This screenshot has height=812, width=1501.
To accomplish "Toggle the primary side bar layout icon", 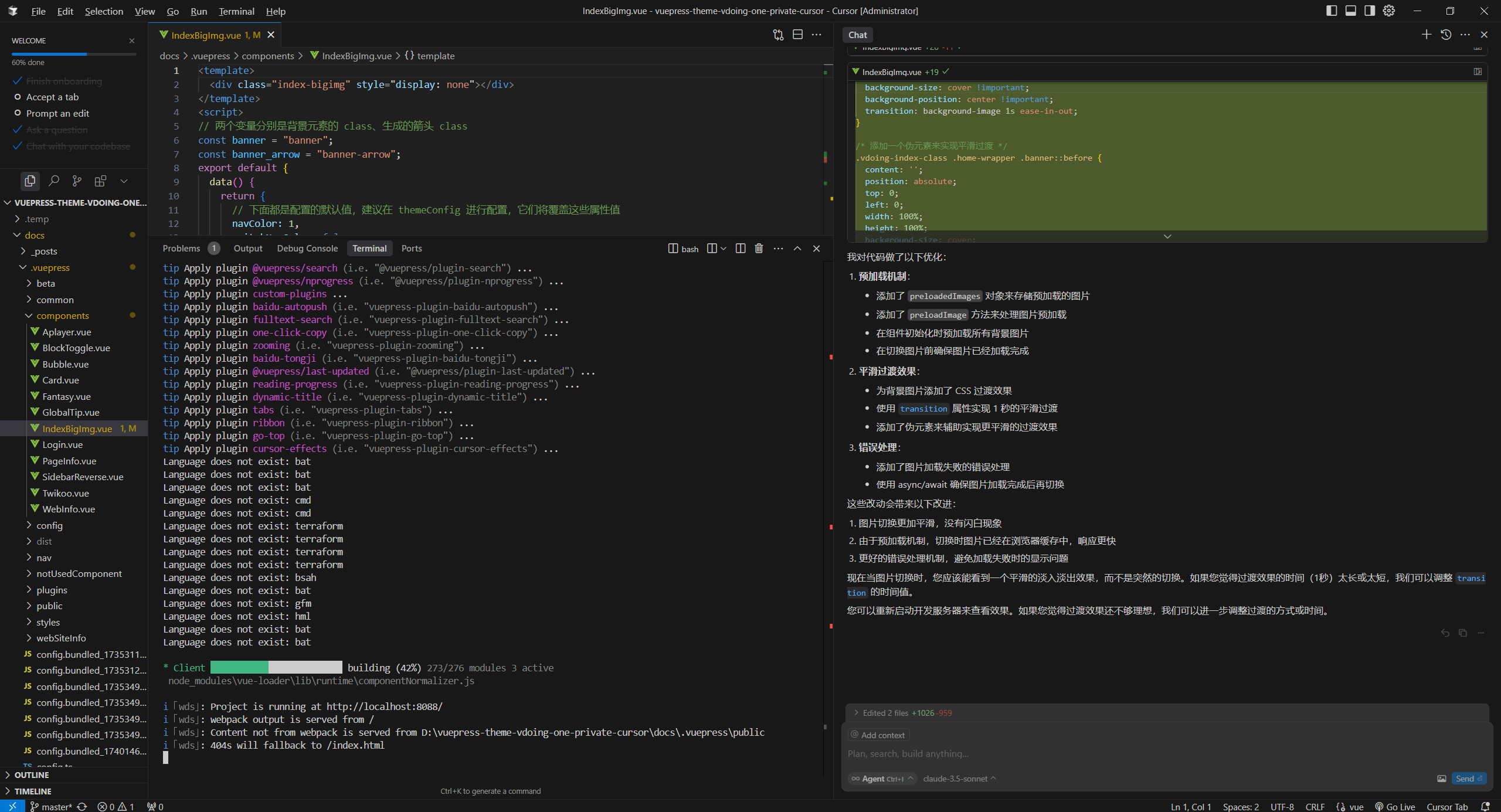I will 1332,11.
